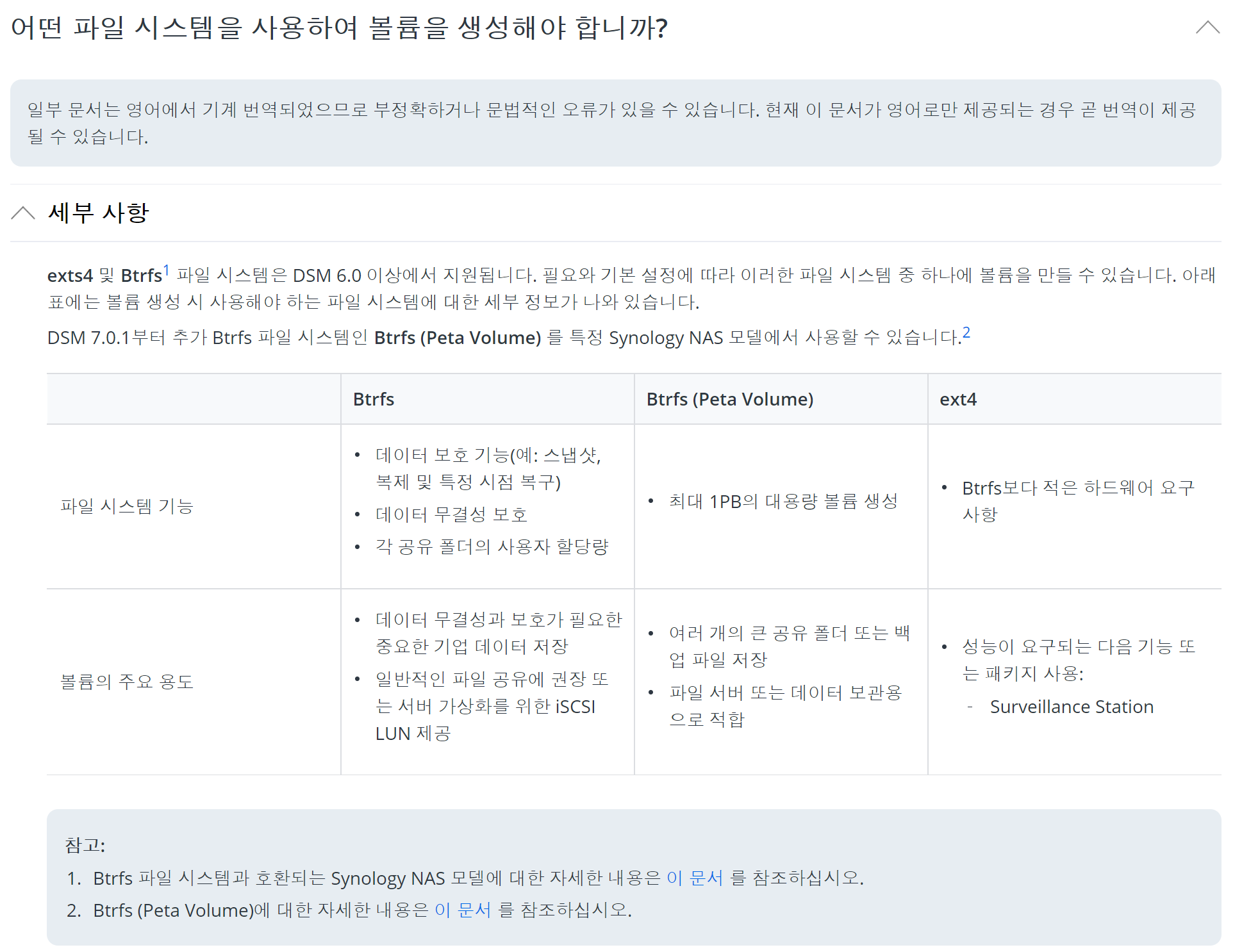Collapse the 세부 사항 section chevron
This screenshot has width=1251, height=952.
(23, 213)
